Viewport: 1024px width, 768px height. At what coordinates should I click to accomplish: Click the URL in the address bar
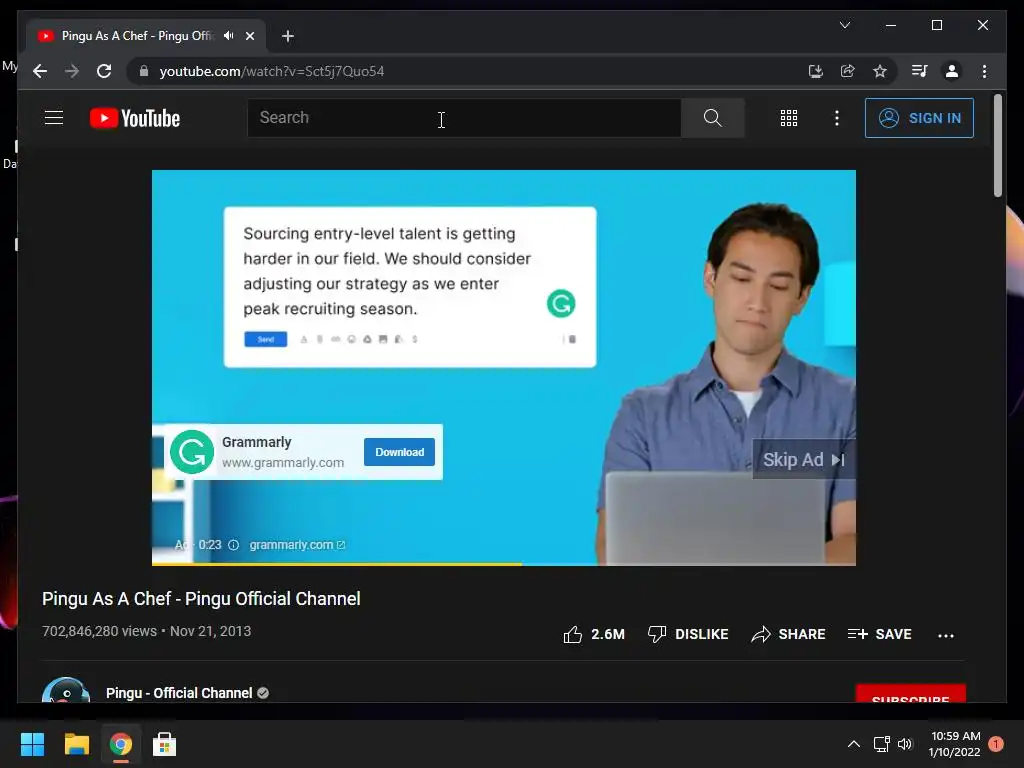point(272,71)
